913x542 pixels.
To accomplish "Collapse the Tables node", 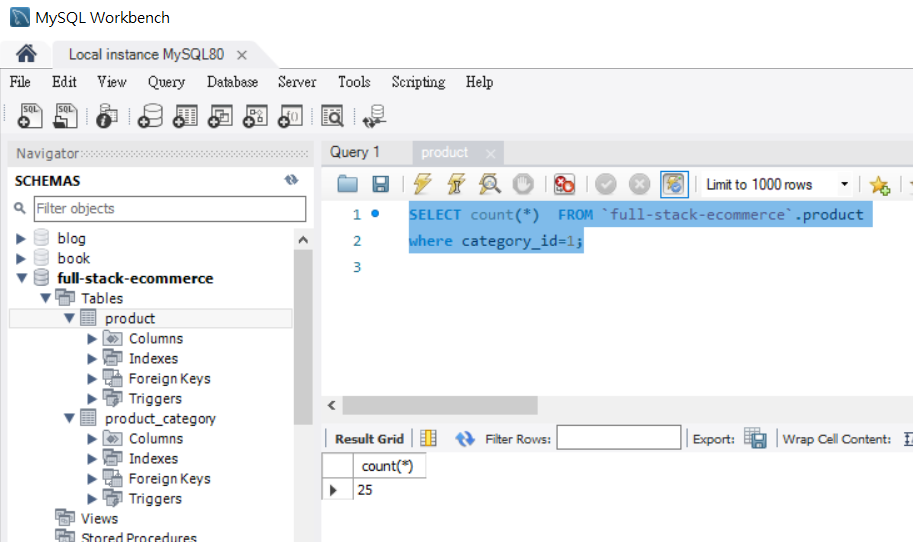I will [x=45, y=298].
